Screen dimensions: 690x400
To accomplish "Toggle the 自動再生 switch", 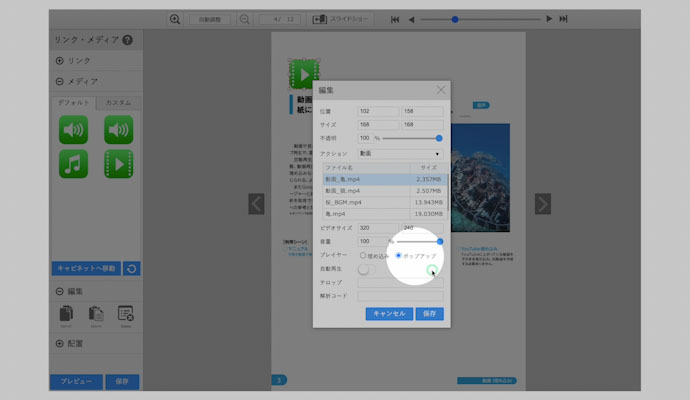I will pos(368,269).
